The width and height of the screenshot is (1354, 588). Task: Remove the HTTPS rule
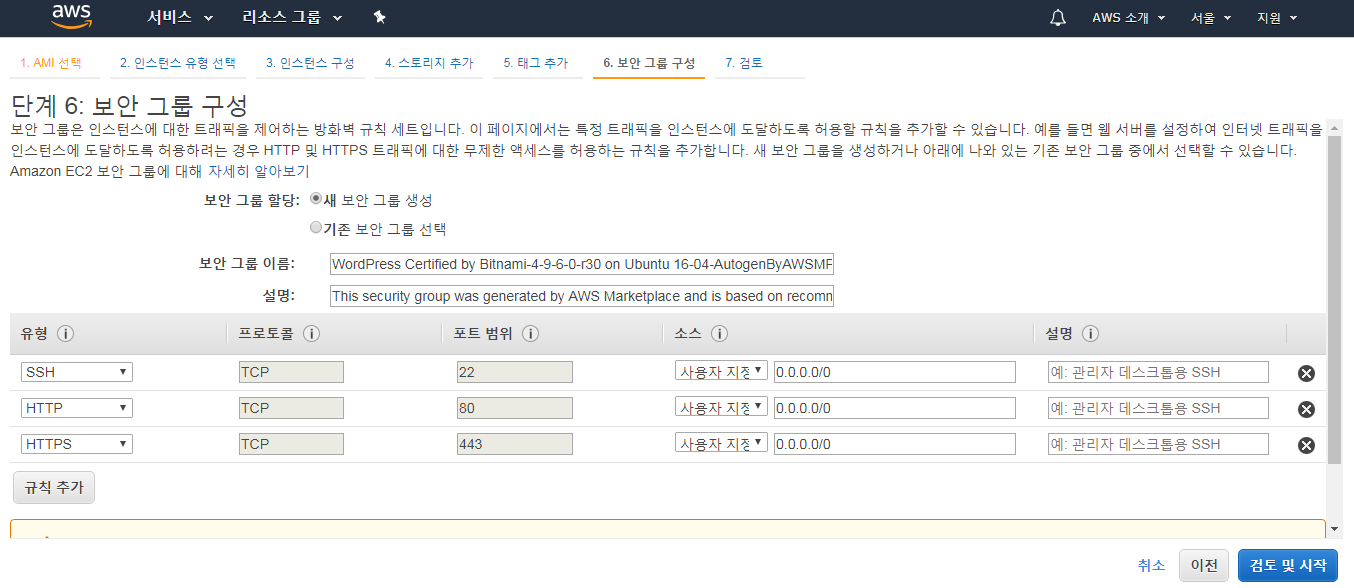(1306, 445)
